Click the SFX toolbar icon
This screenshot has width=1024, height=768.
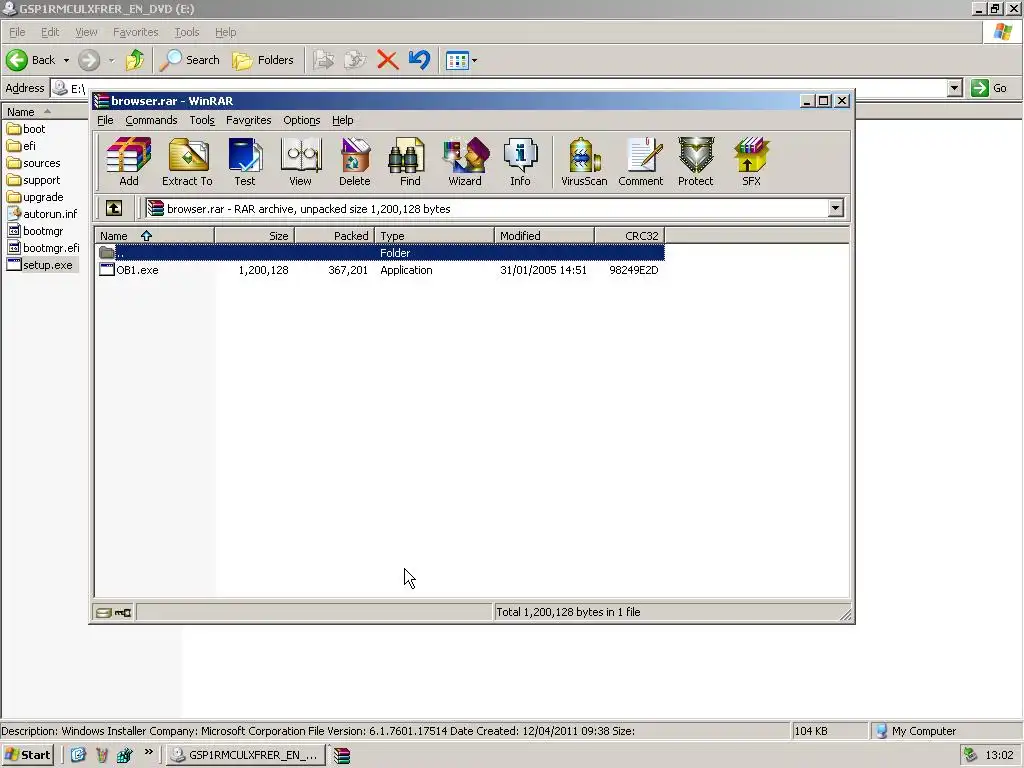[x=751, y=162]
